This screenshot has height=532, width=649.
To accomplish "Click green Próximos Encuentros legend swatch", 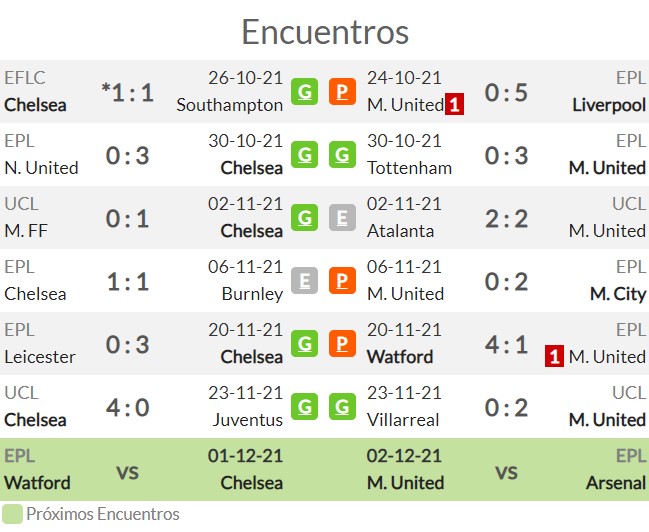I will tap(12, 514).
